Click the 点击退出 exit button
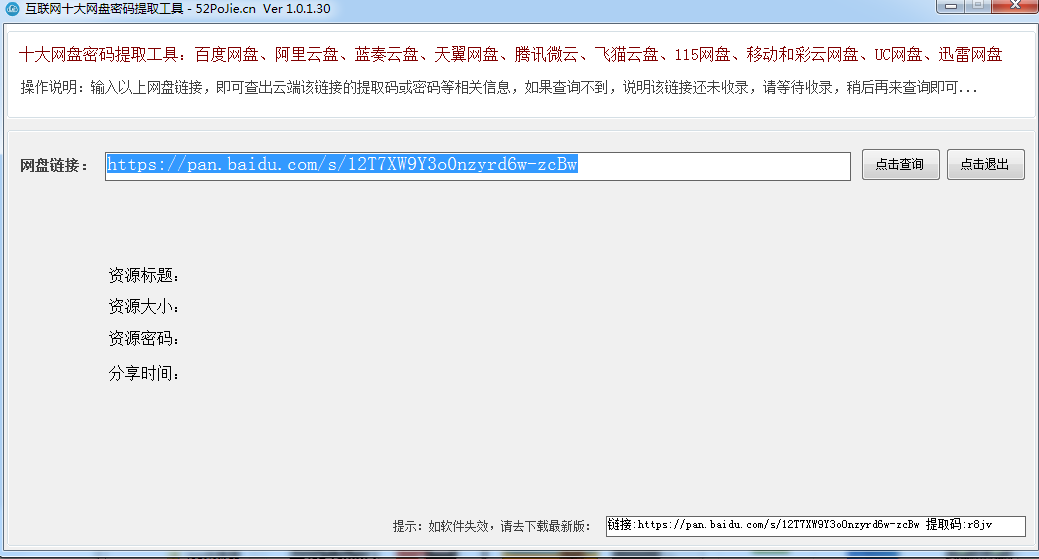The height and width of the screenshot is (559, 1039). [x=985, y=164]
